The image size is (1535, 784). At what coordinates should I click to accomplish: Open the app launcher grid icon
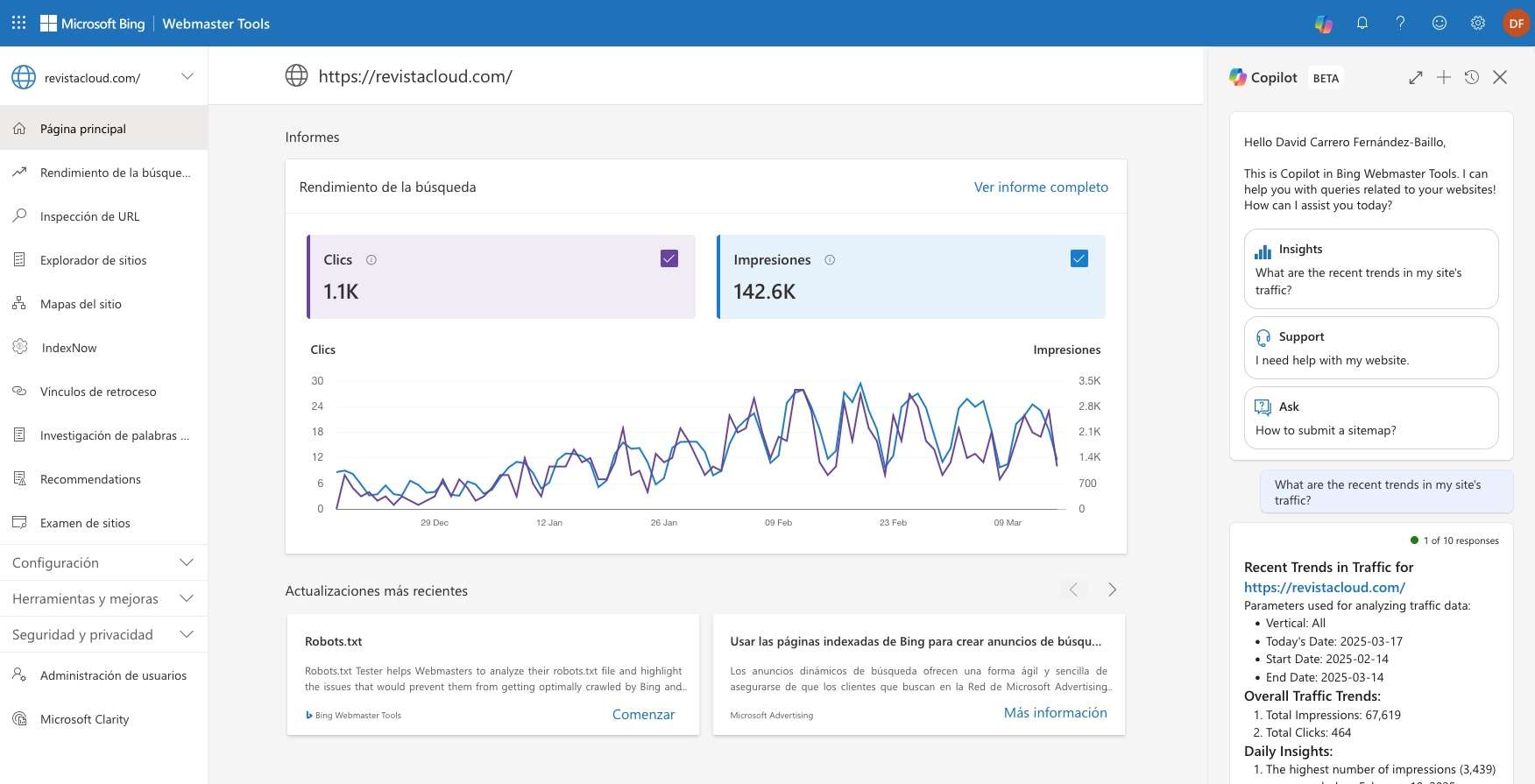(x=18, y=24)
